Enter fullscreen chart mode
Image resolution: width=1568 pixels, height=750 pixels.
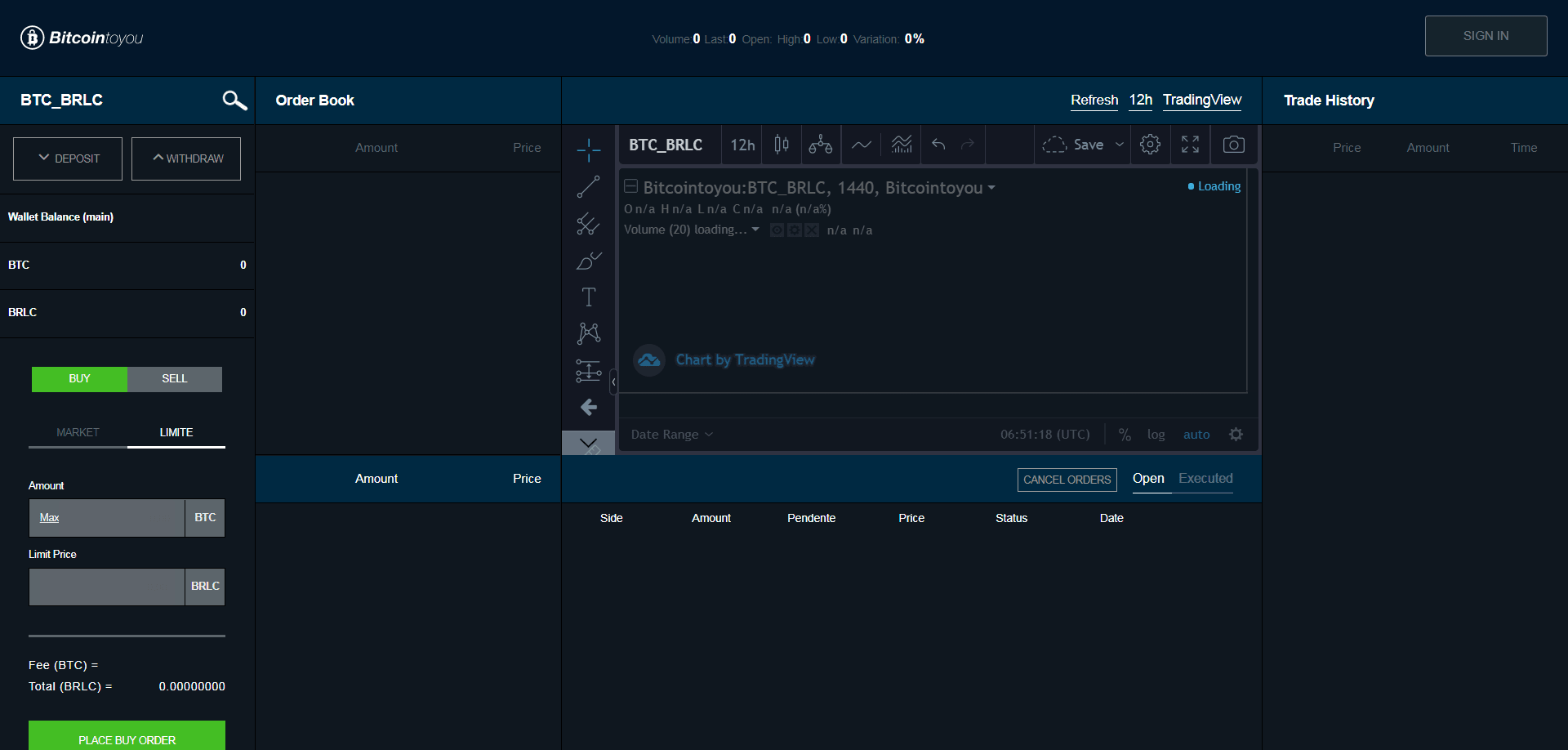tap(1190, 145)
